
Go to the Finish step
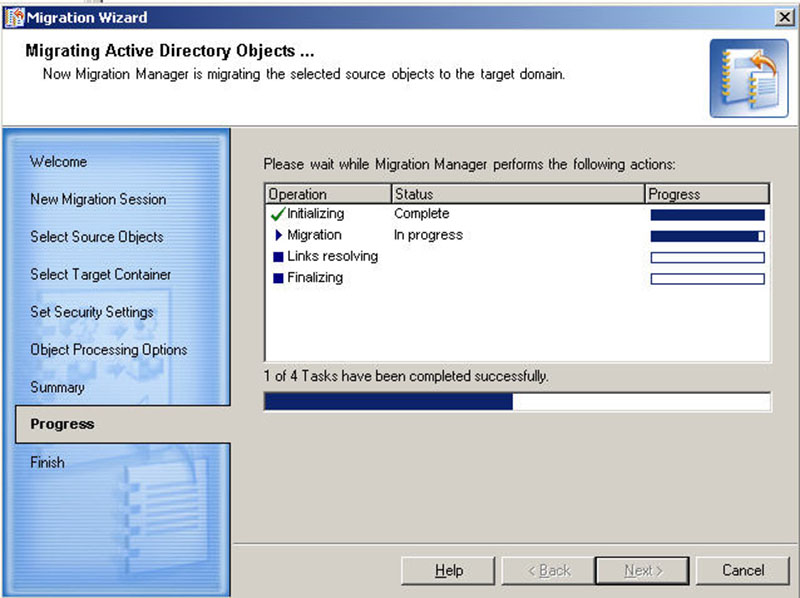47,462
